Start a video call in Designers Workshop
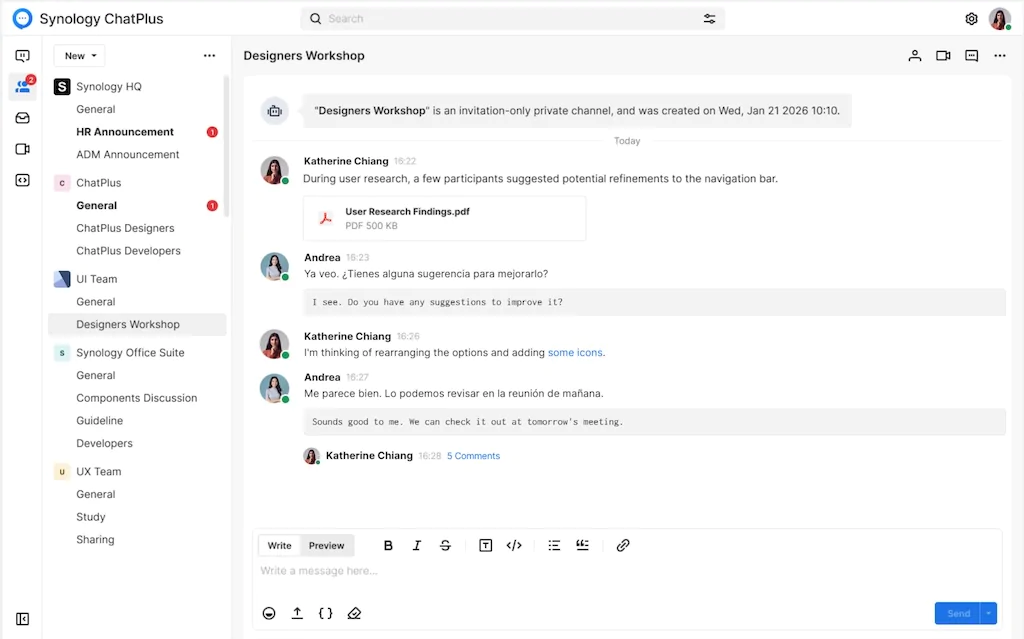Viewport: 1024px width, 639px height. [943, 56]
